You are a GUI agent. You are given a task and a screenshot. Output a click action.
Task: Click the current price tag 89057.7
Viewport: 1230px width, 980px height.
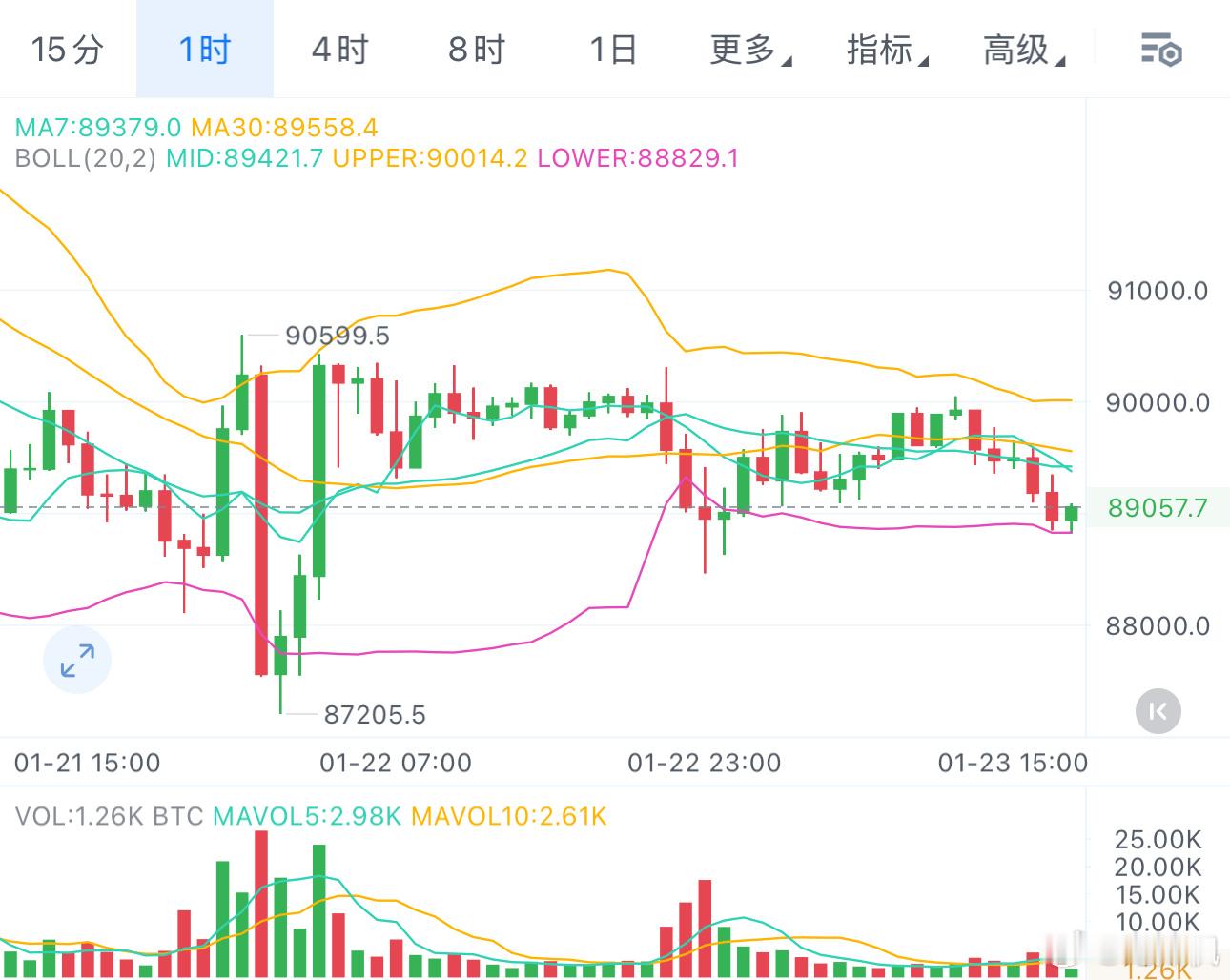[1156, 507]
